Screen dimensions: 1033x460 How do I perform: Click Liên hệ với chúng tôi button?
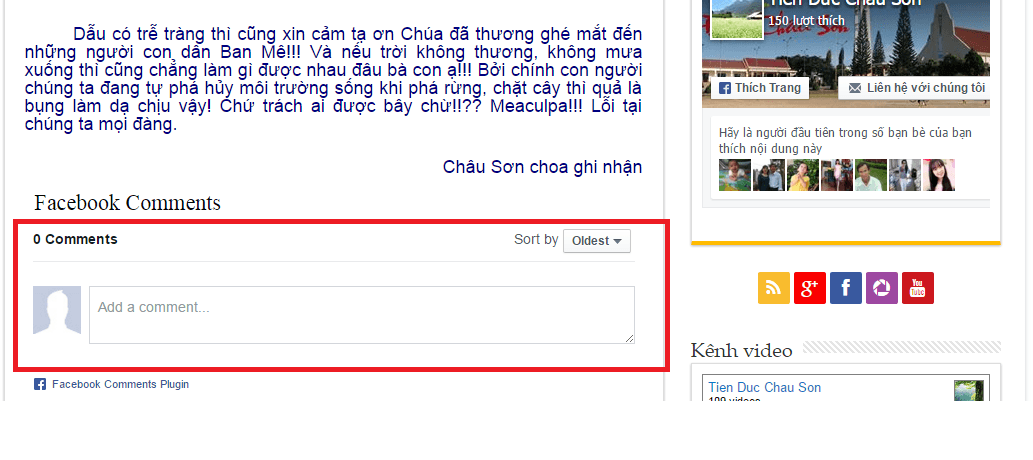[x=914, y=88]
